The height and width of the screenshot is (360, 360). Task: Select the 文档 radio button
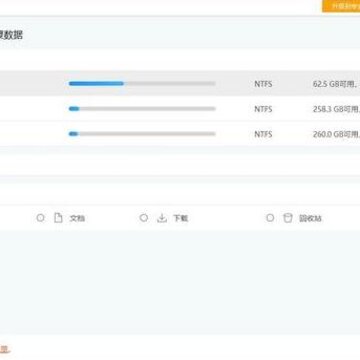pyautogui.click(x=40, y=218)
